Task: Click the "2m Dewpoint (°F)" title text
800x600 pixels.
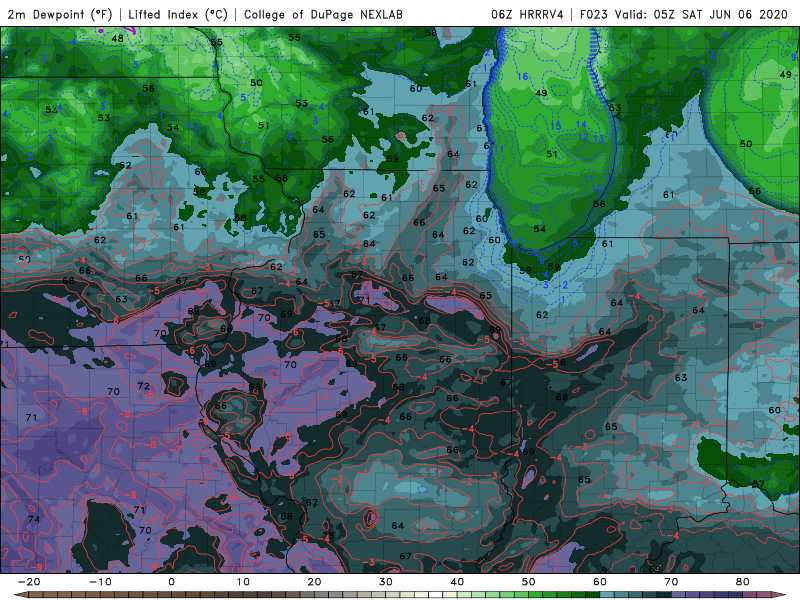Action: (x=60, y=14)
